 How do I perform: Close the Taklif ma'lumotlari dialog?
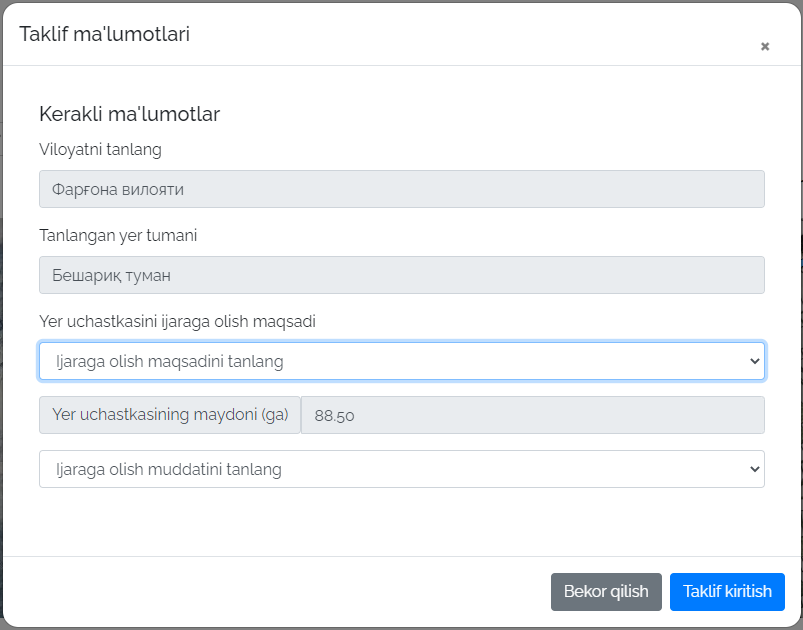(765, 46)
